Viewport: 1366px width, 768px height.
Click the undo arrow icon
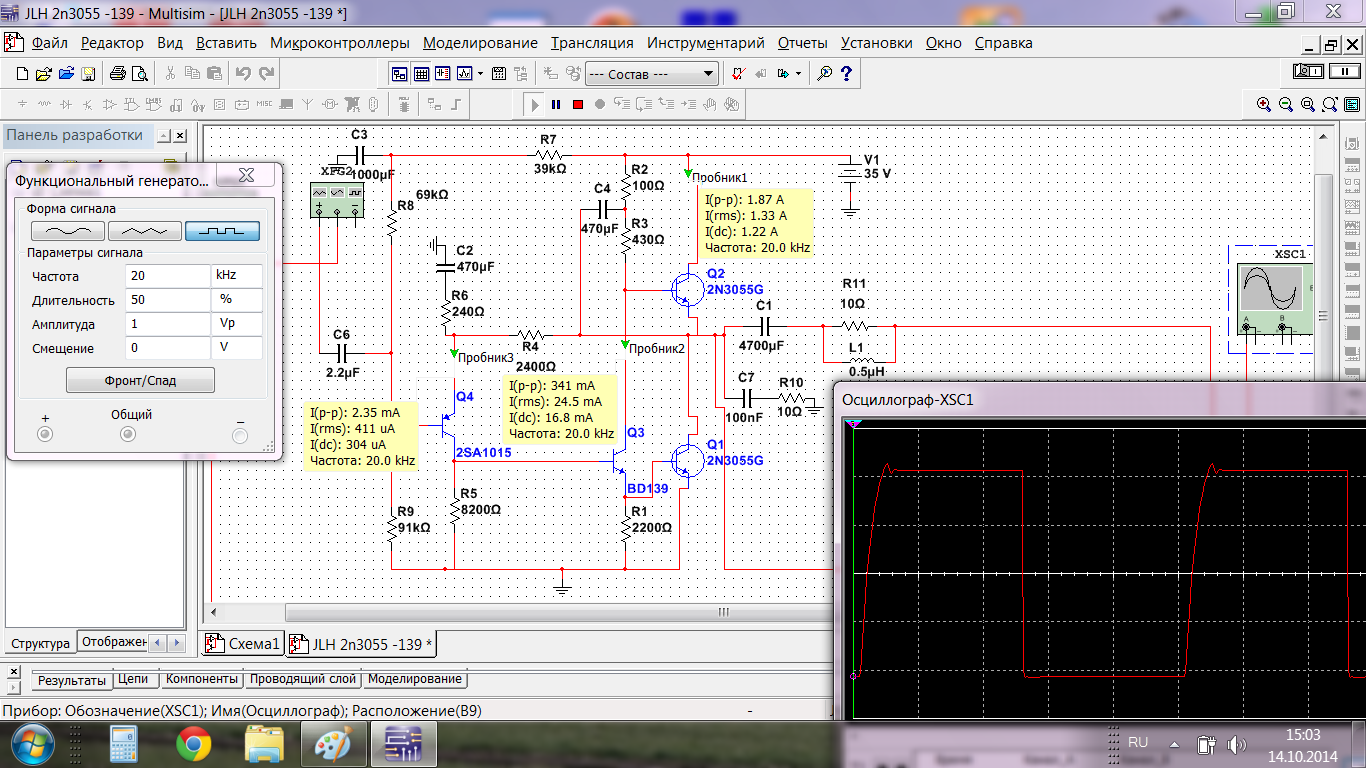click(x=242, y=74)
